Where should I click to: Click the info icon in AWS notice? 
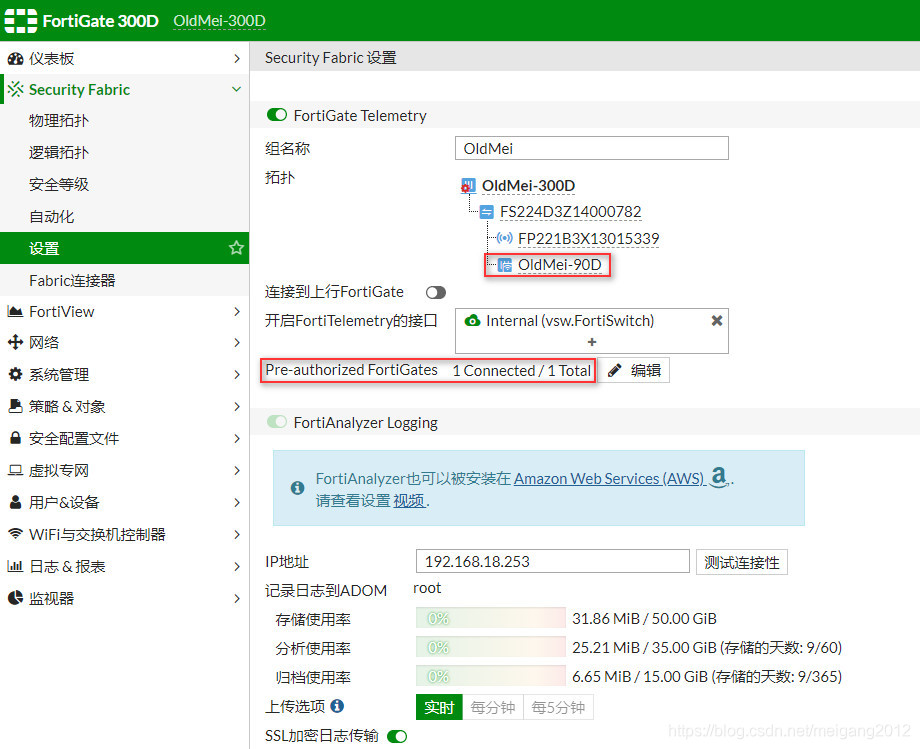(297, 488)
